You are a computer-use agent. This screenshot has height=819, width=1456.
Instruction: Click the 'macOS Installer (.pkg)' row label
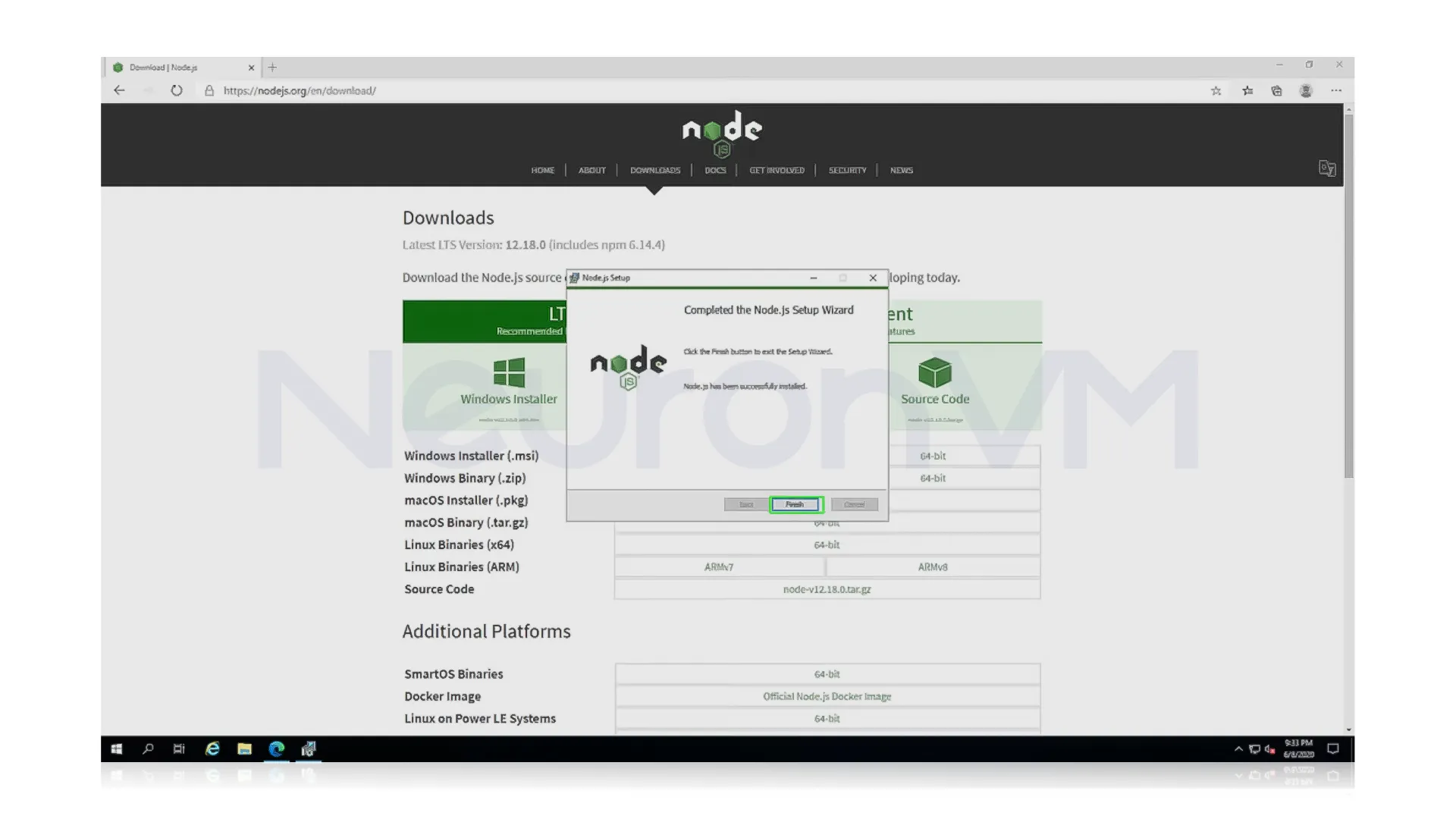point(466,500)
